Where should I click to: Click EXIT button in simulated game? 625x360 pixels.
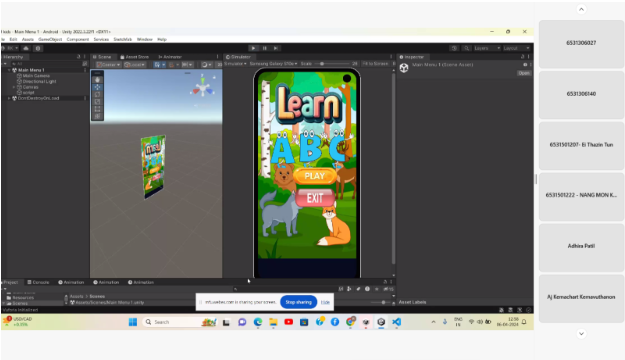pos(315,198)
